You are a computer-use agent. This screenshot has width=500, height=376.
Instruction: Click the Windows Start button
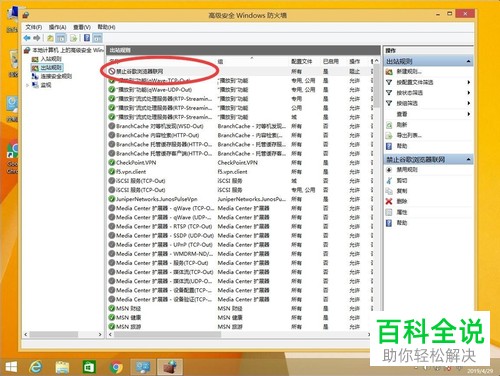tap(11, 367)
